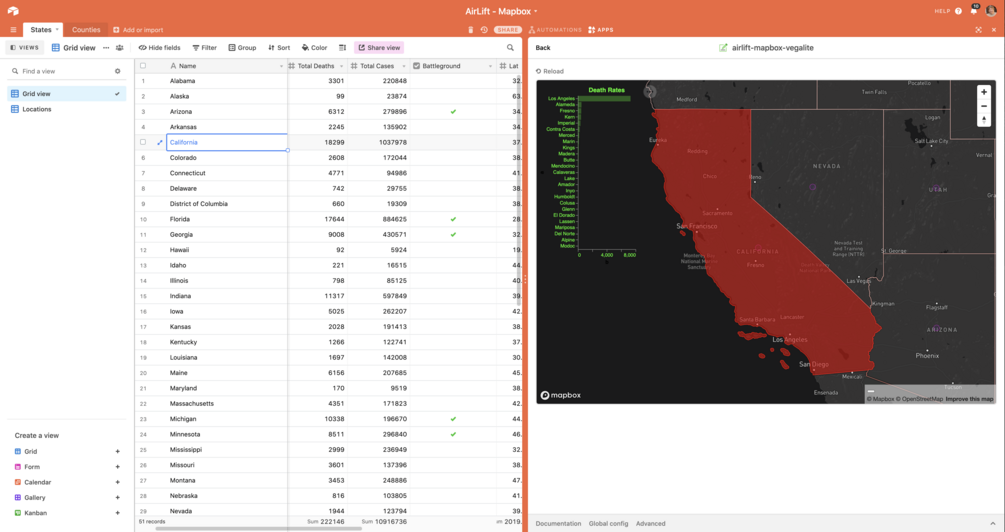
Task: Select the States table tab
Action: pyautogui.click(x=40, y=29)
